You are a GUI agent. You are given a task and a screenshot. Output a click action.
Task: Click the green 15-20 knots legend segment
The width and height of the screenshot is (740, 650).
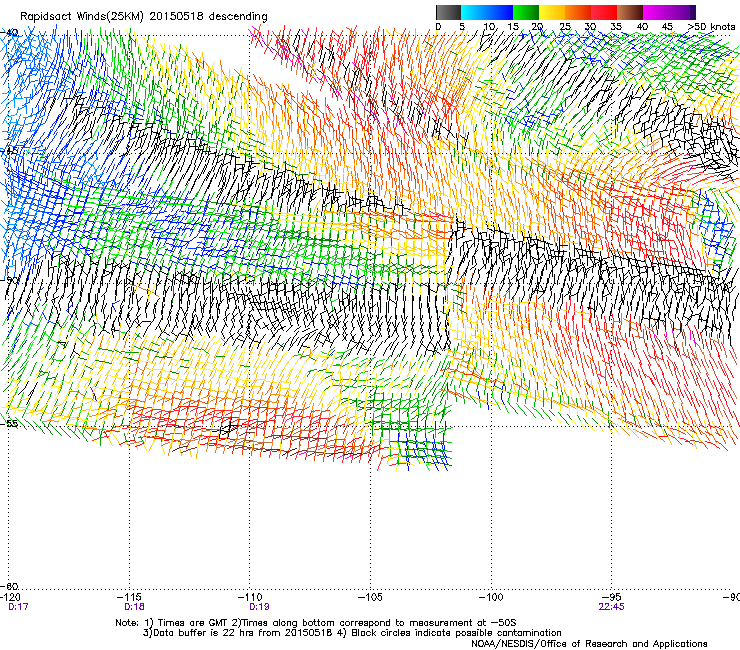click(526, 12)
